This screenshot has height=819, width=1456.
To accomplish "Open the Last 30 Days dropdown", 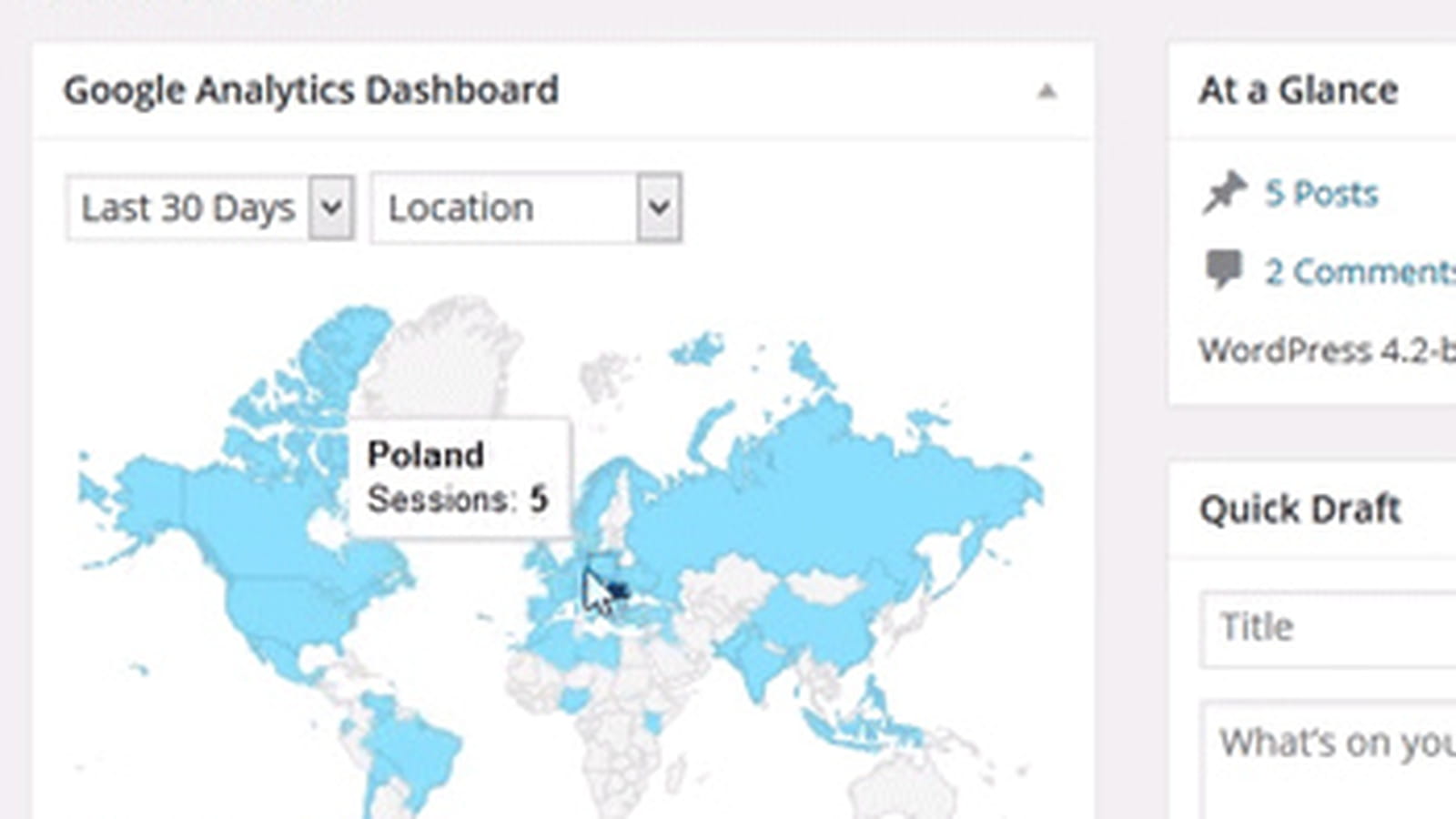I will pos(210,207).
